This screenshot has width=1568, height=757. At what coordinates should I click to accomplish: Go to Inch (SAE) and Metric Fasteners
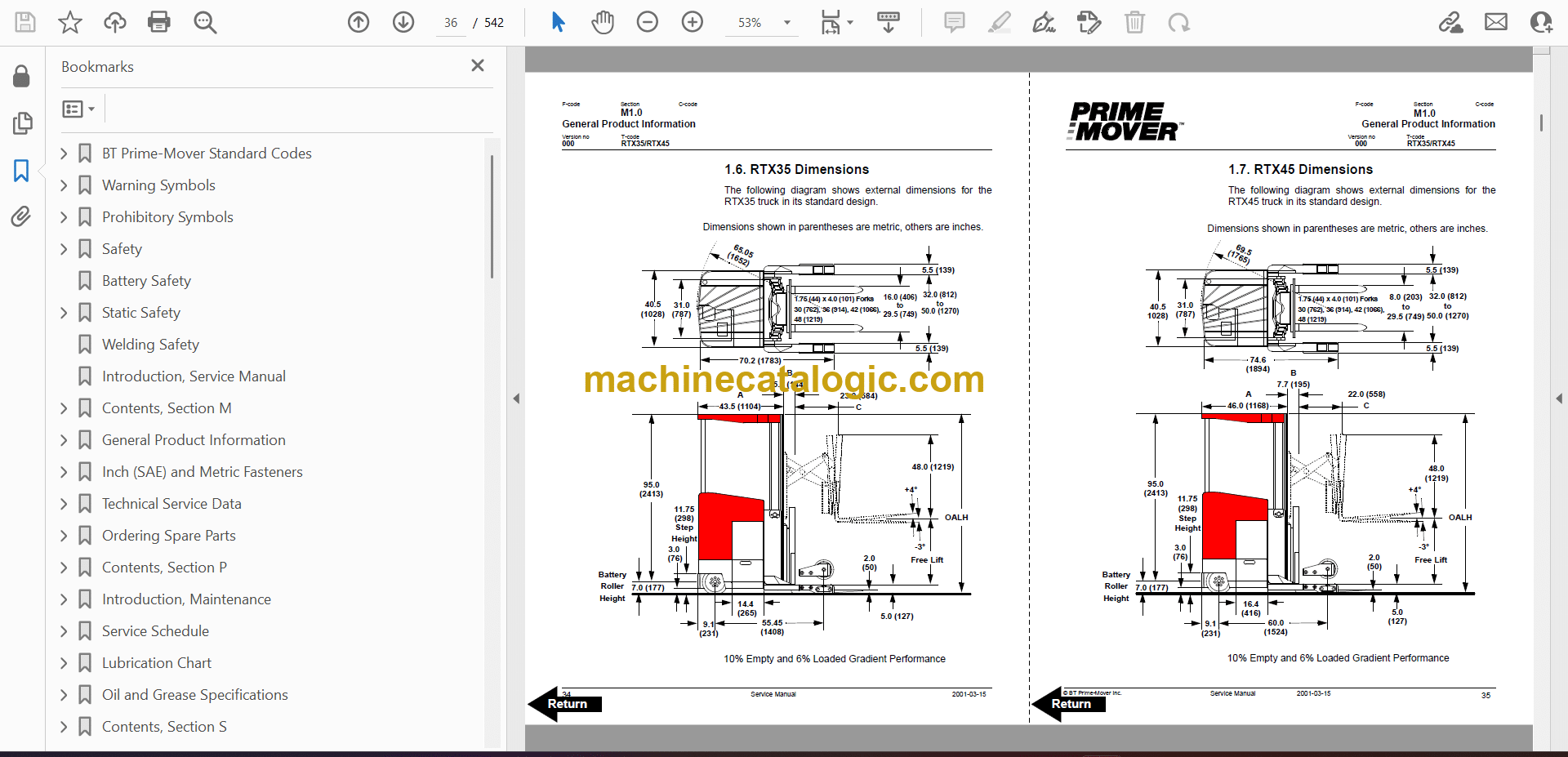[202, 472]
